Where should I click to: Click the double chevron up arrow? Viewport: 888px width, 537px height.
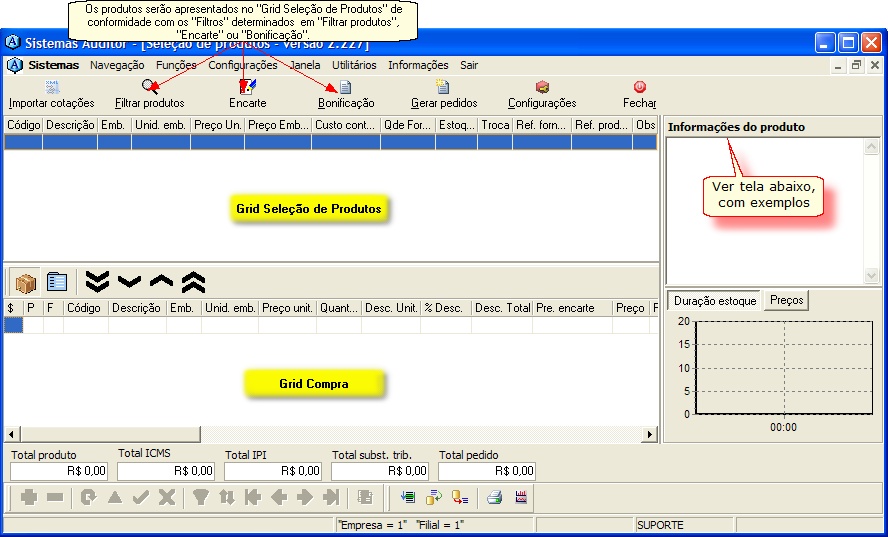point(193,282)
